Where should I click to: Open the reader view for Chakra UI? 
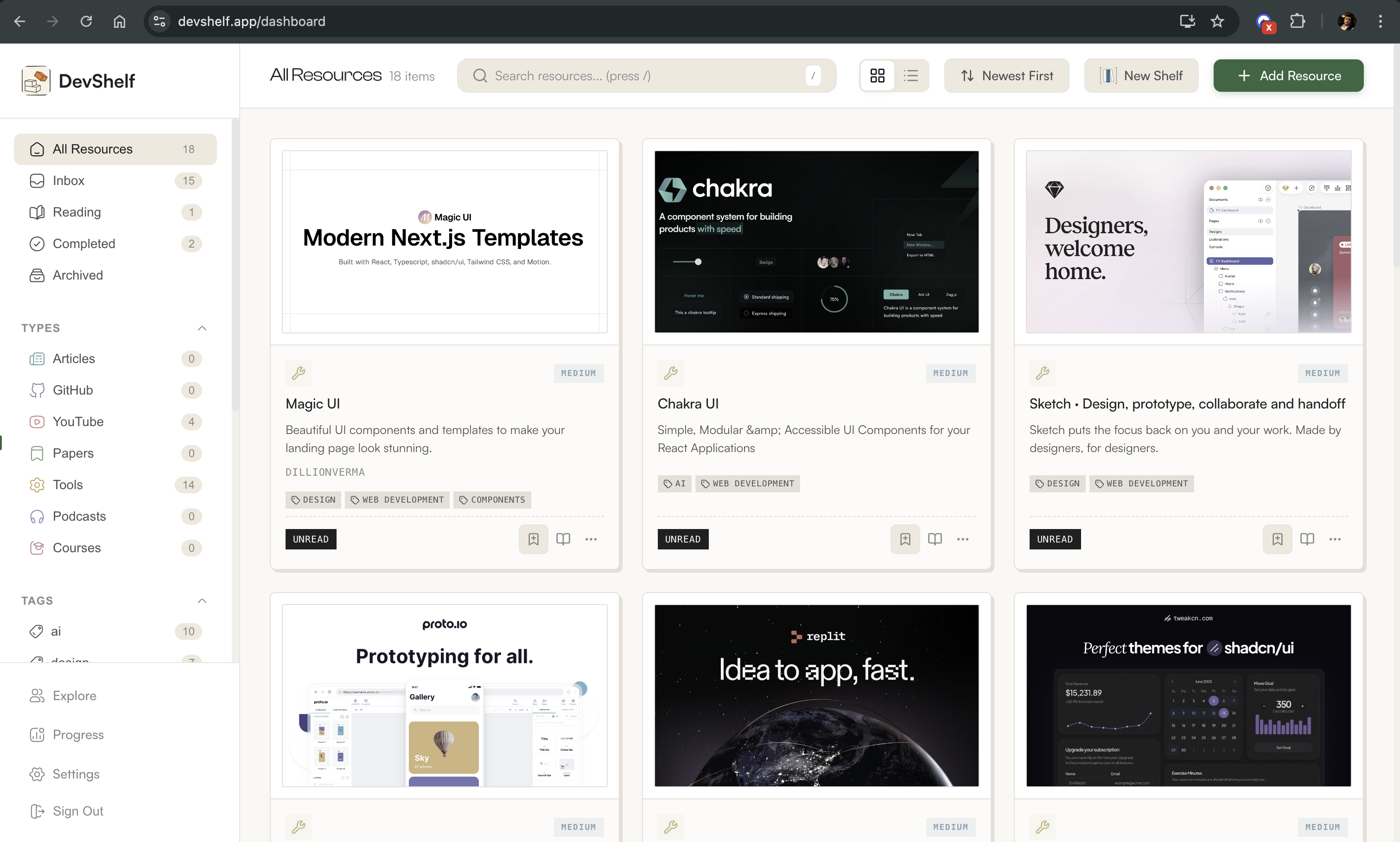[934, 539]
